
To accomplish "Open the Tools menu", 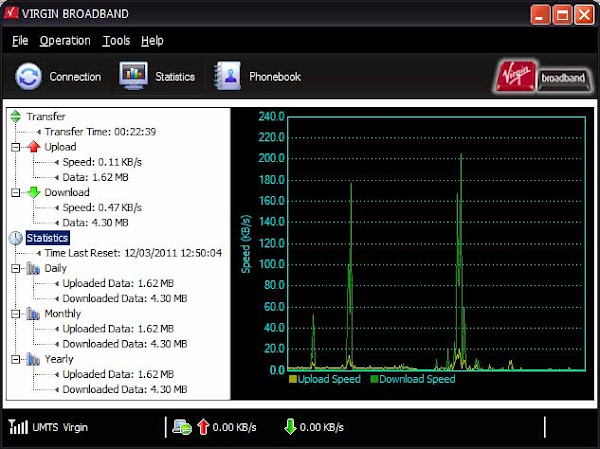I will [x=116, y=40].
